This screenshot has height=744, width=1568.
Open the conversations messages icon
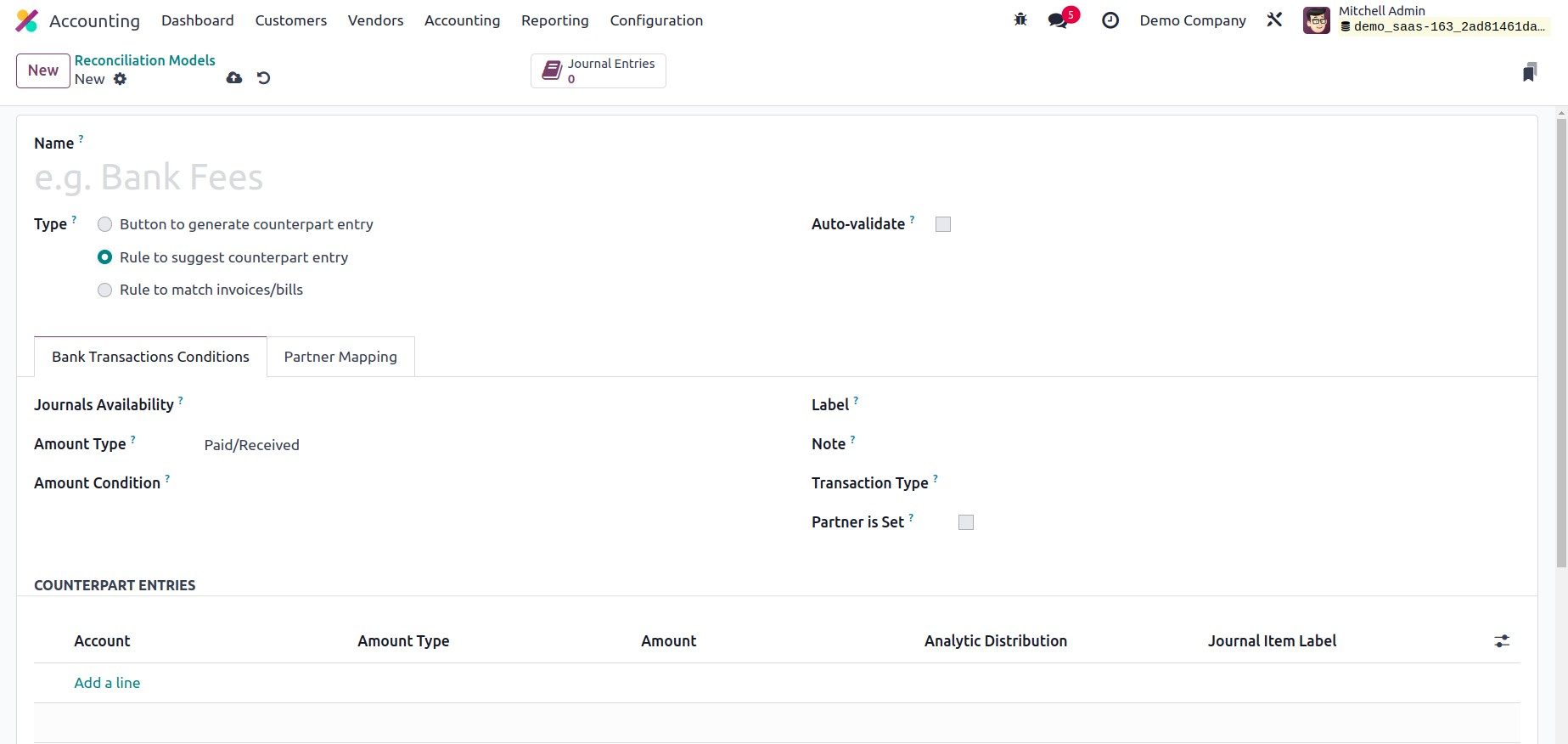1059,20
